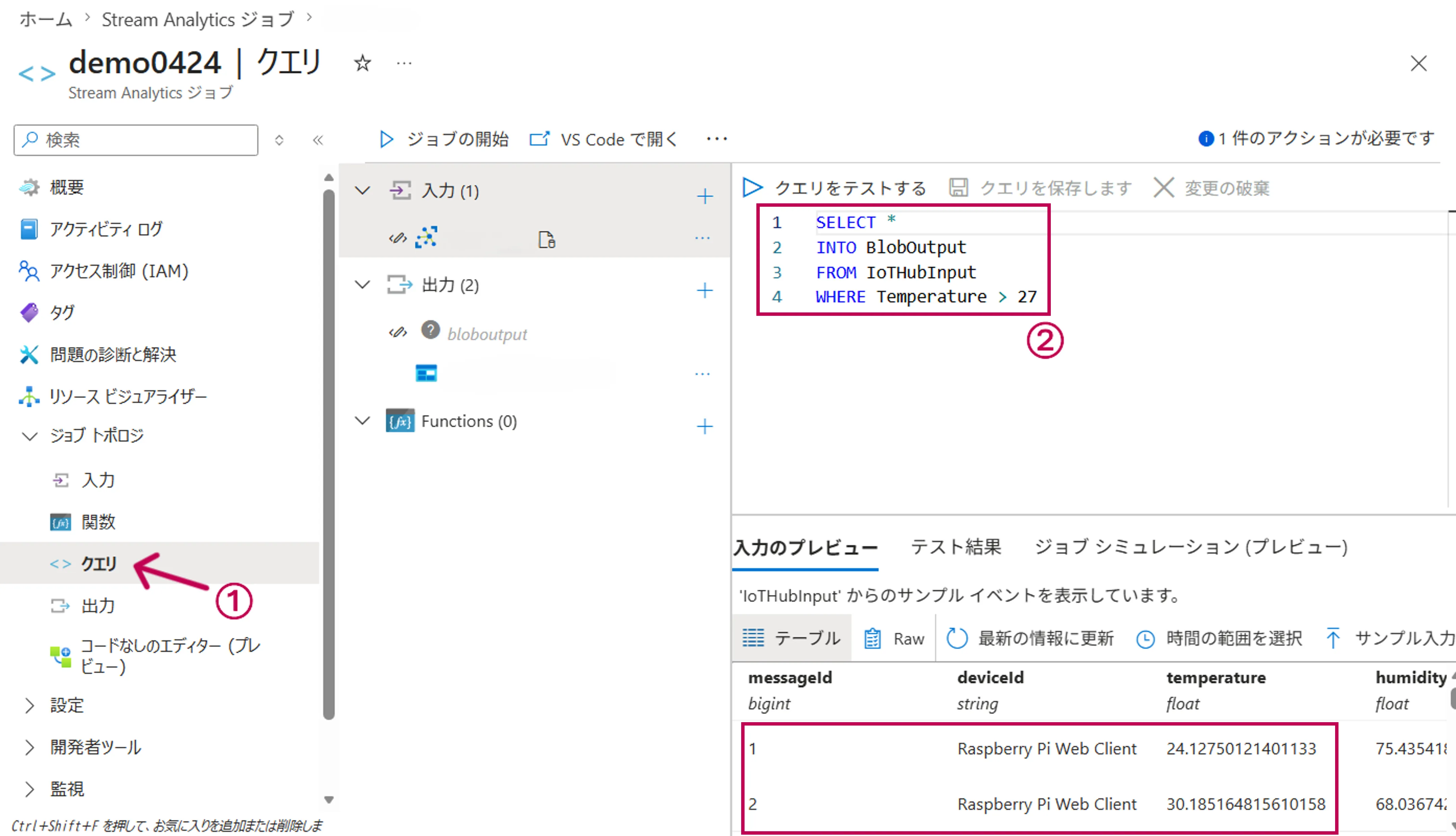Click the sidebar scroll-down arrow
Image resolution: width=1456 pixels, height=836 pixels.
tap(329, 799)
